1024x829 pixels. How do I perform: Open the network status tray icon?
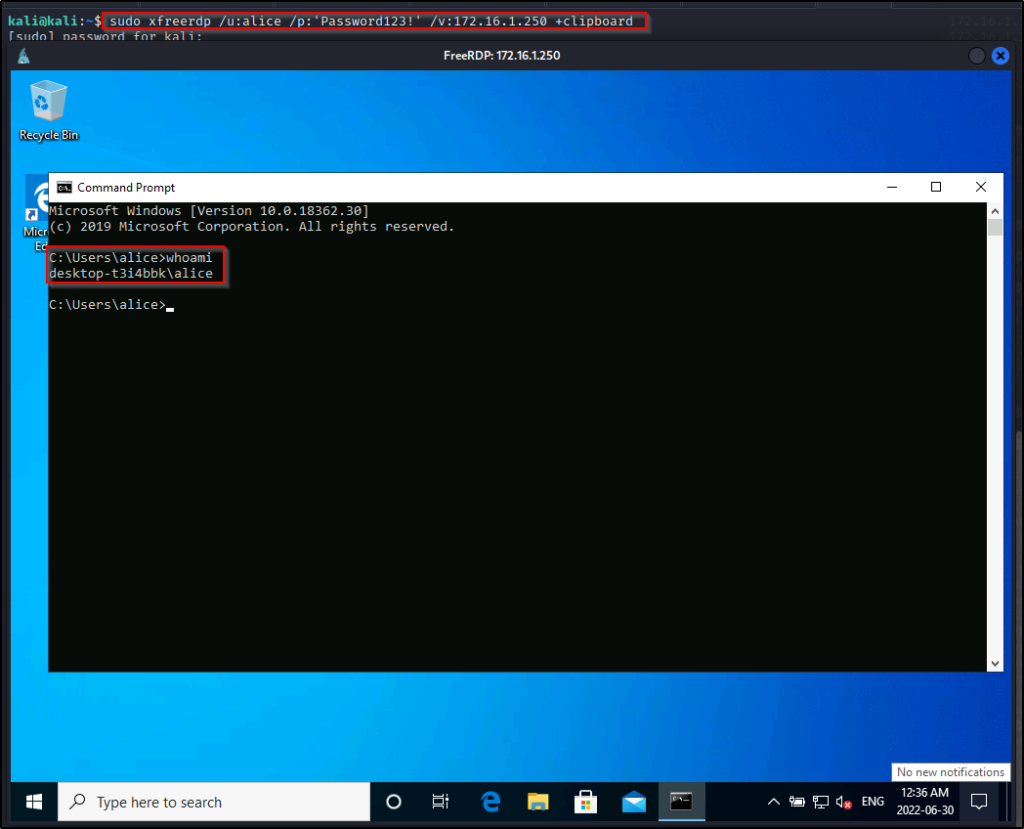click(821, 802)
